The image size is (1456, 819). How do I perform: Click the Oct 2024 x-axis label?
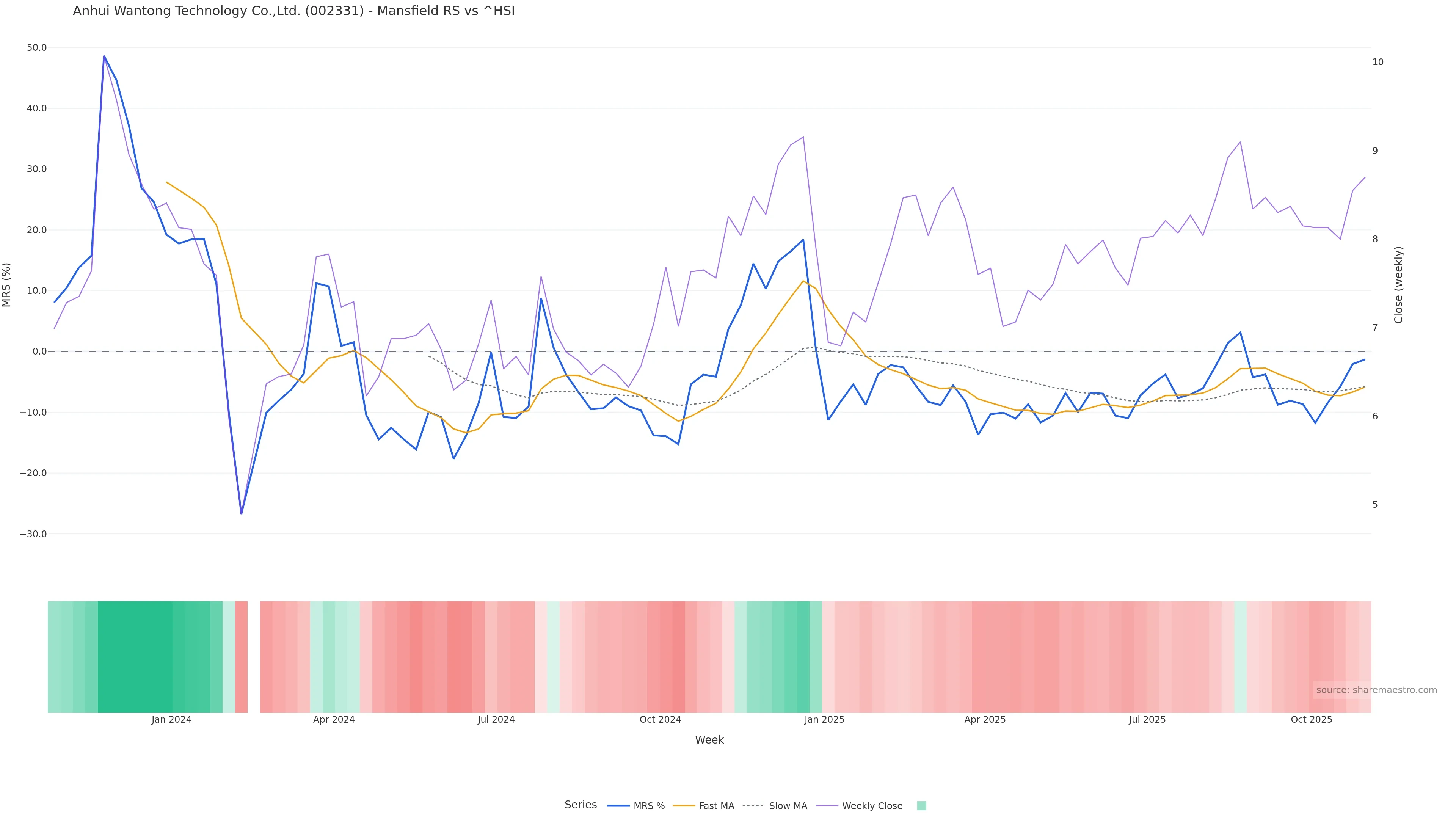(660, 720)
